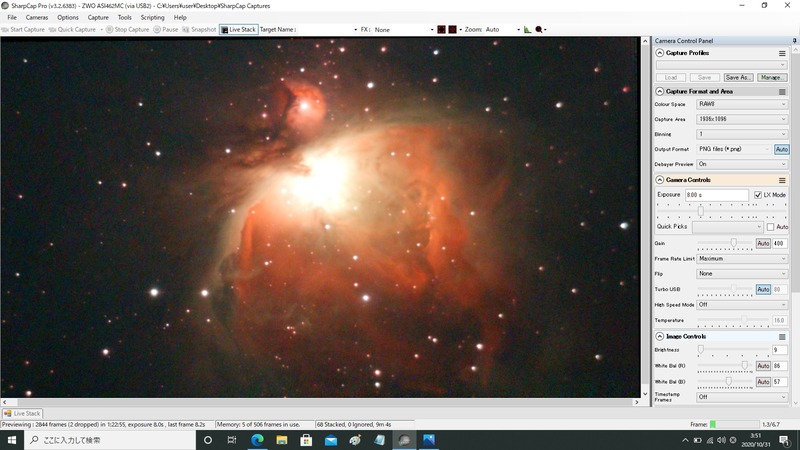The image size is (800, 450).
Task: Open the Photos app on the taskbar
Action: 429,440
